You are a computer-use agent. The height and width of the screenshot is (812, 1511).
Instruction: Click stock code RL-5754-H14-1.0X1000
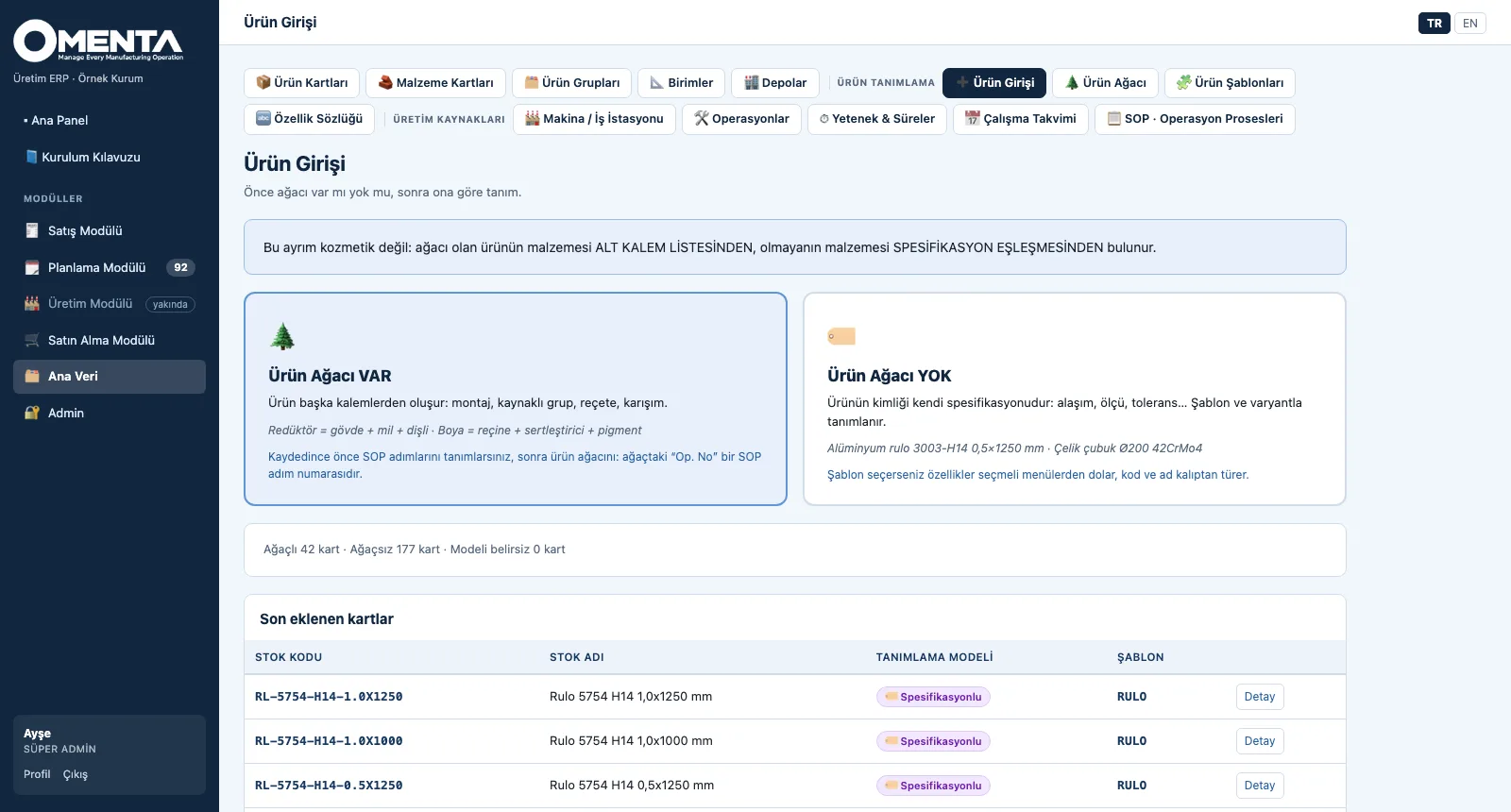[x=329, y=741]
